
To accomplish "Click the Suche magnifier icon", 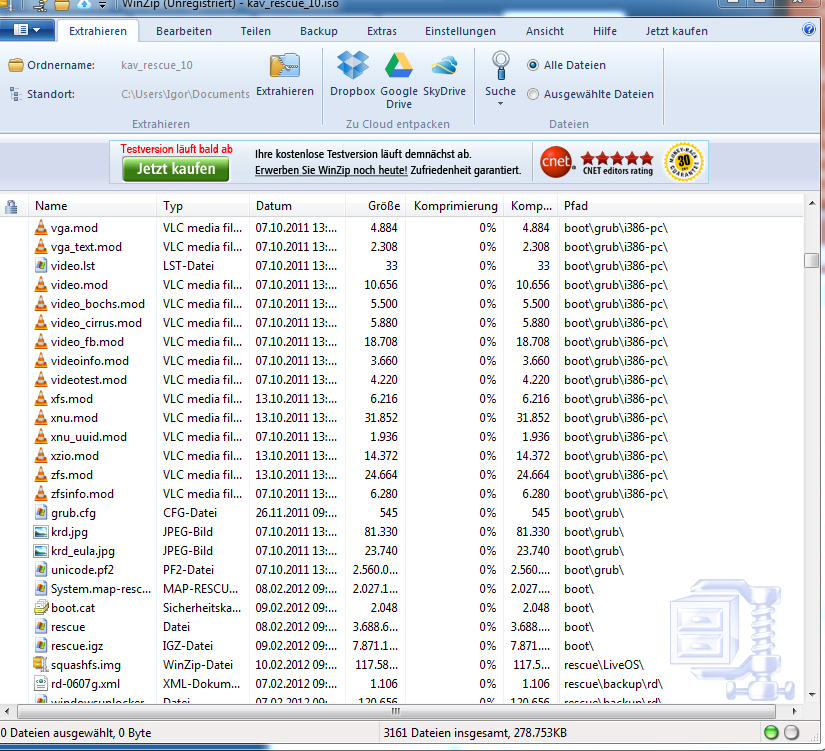I will [x=500, y=65].
